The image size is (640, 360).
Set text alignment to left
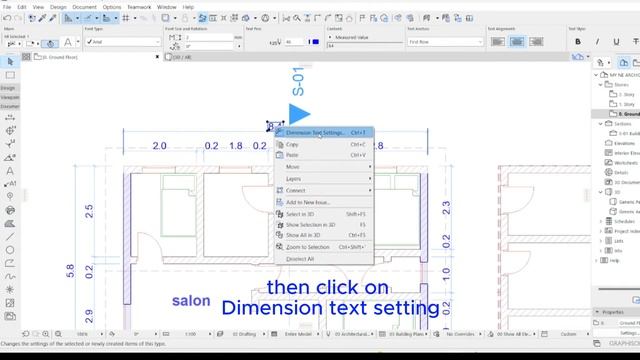(498, 42)
